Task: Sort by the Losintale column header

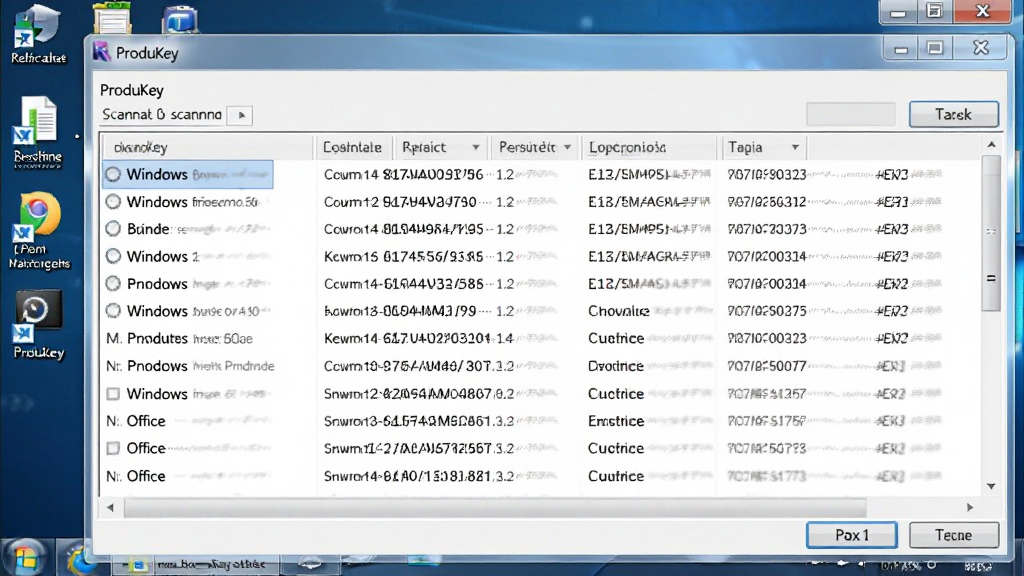Action: (353, 148)
